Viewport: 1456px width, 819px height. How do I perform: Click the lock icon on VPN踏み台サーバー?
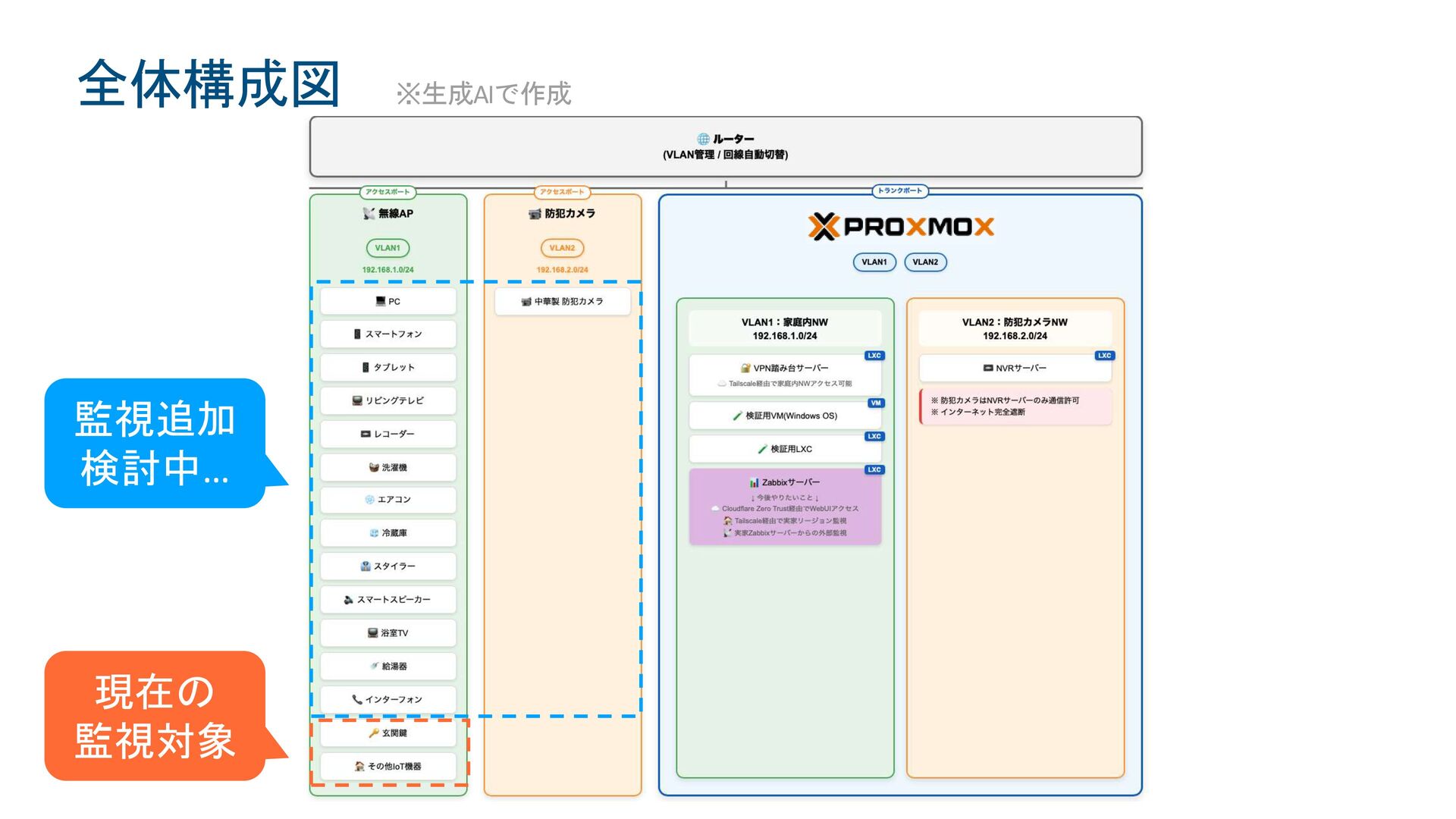[x=745, y=369]
